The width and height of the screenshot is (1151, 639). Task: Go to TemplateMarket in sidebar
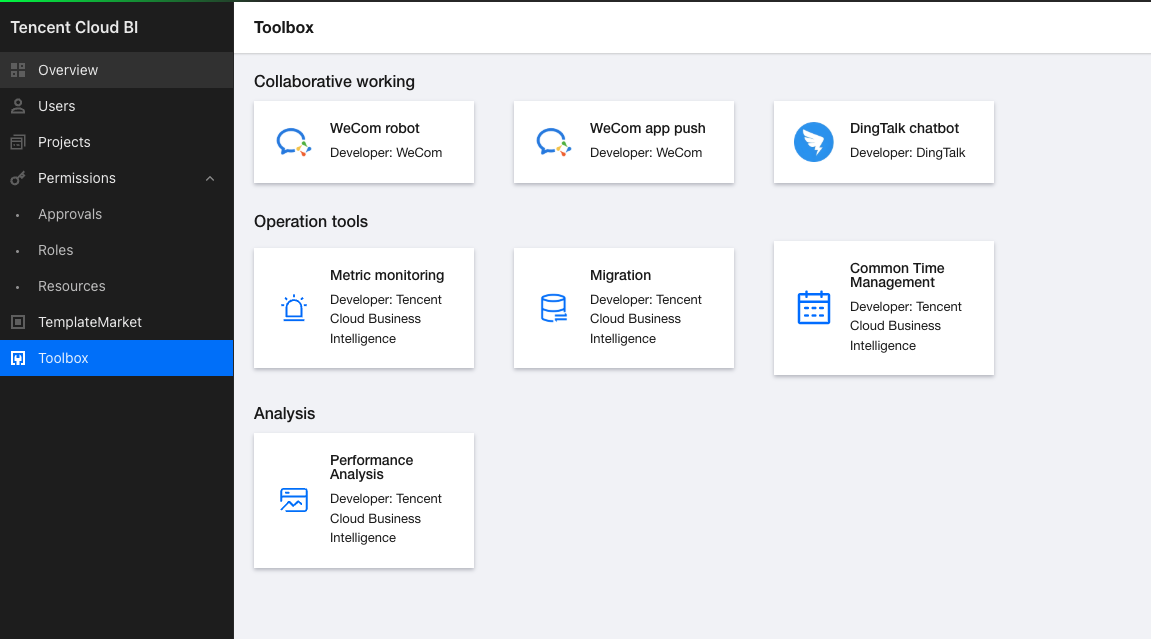click(x=90, y=322)
